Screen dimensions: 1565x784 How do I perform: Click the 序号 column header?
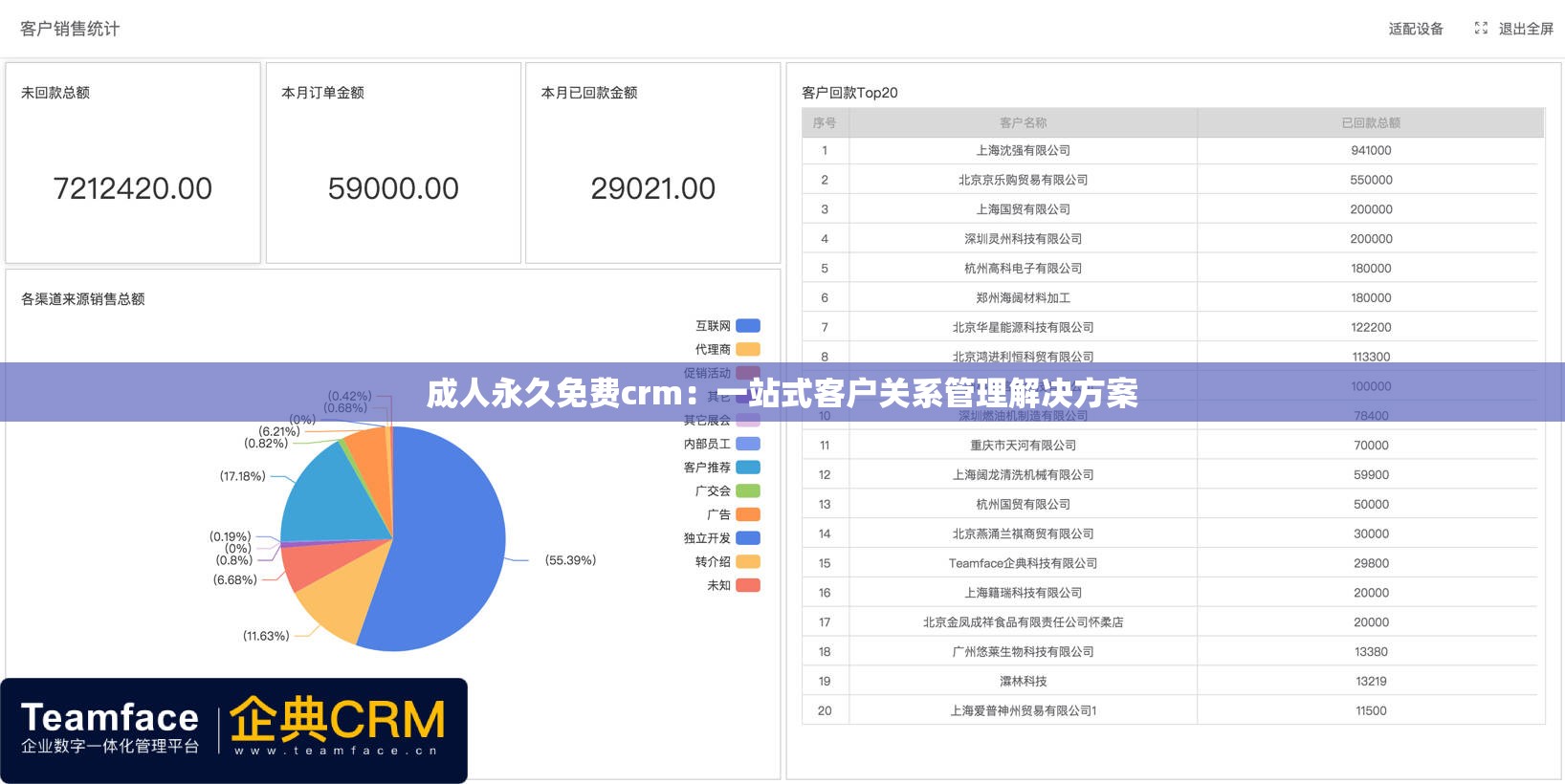(x=825, y=122)
